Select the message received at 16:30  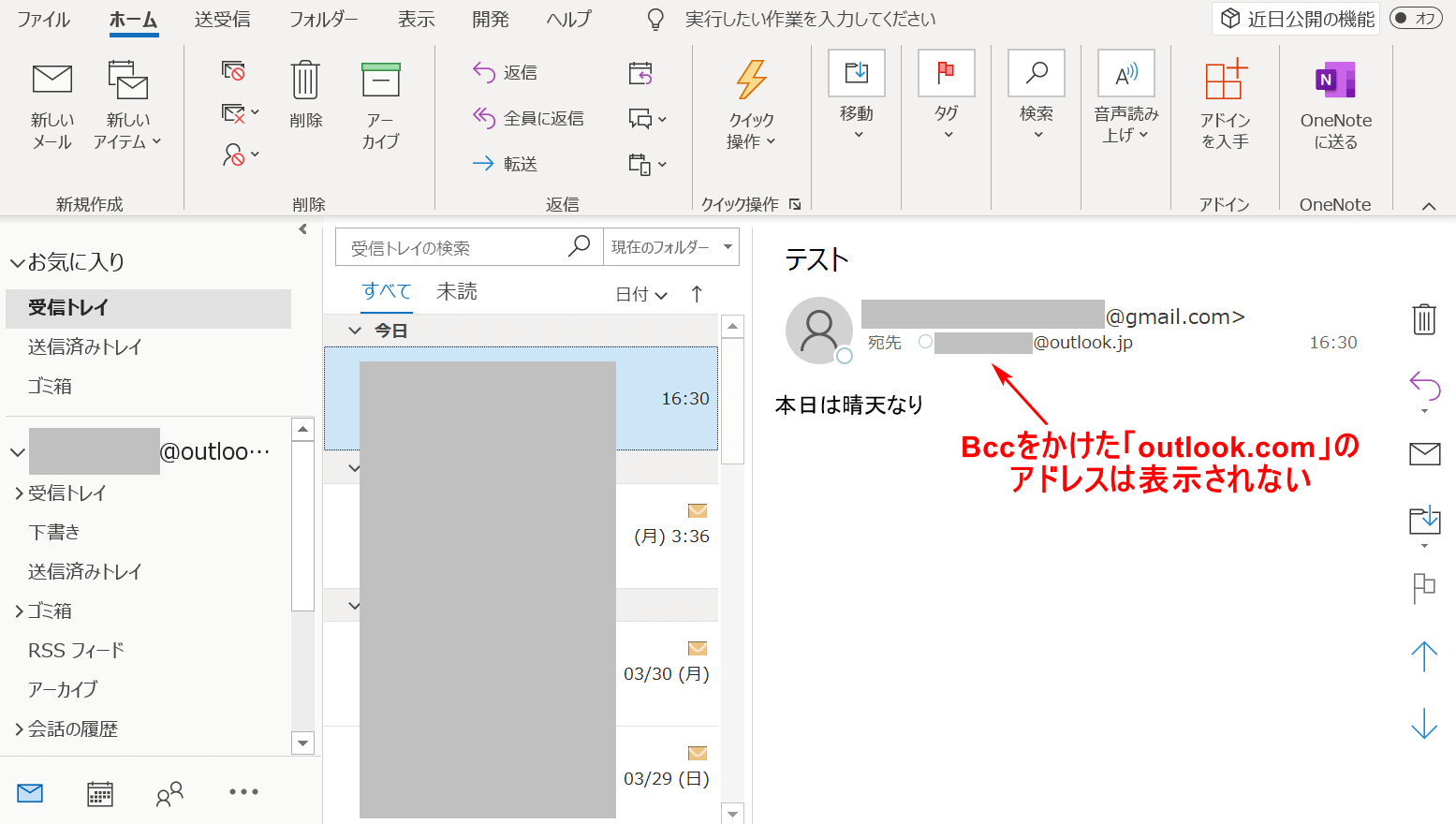coord(521,399)
